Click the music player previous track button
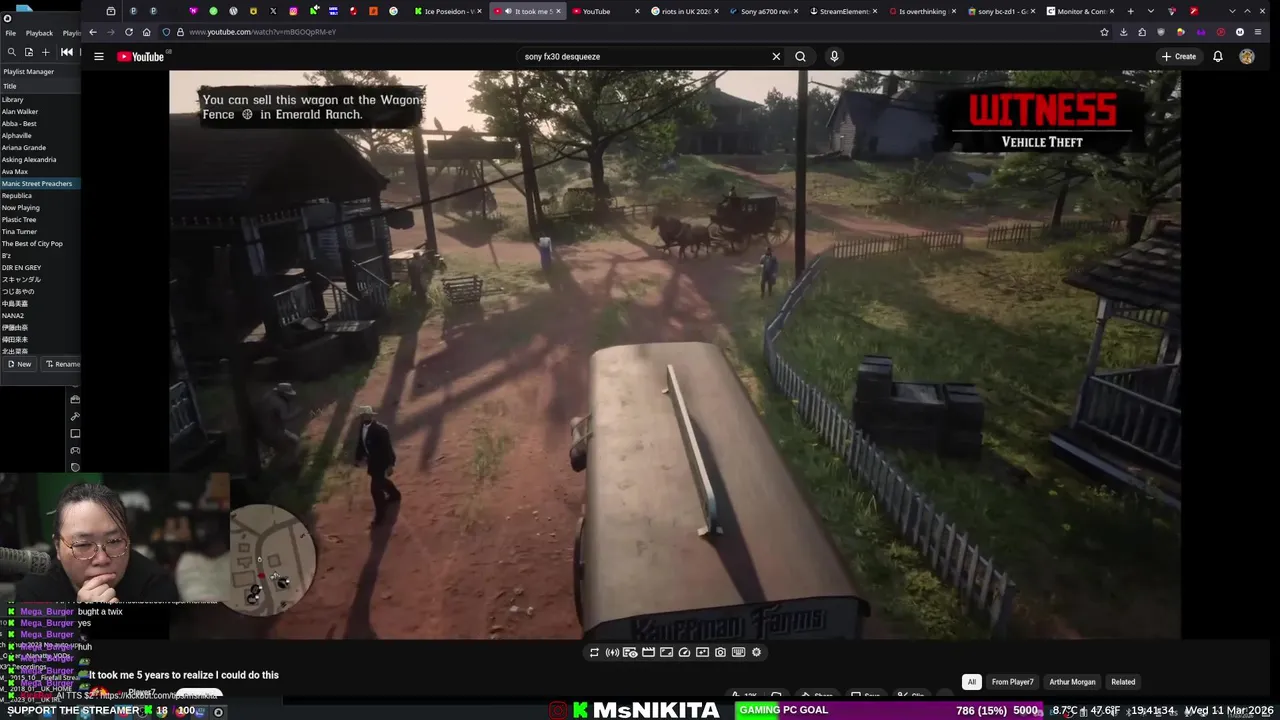Image resolution: width=1280 pixels, height=720 pixels. point(67,52)
